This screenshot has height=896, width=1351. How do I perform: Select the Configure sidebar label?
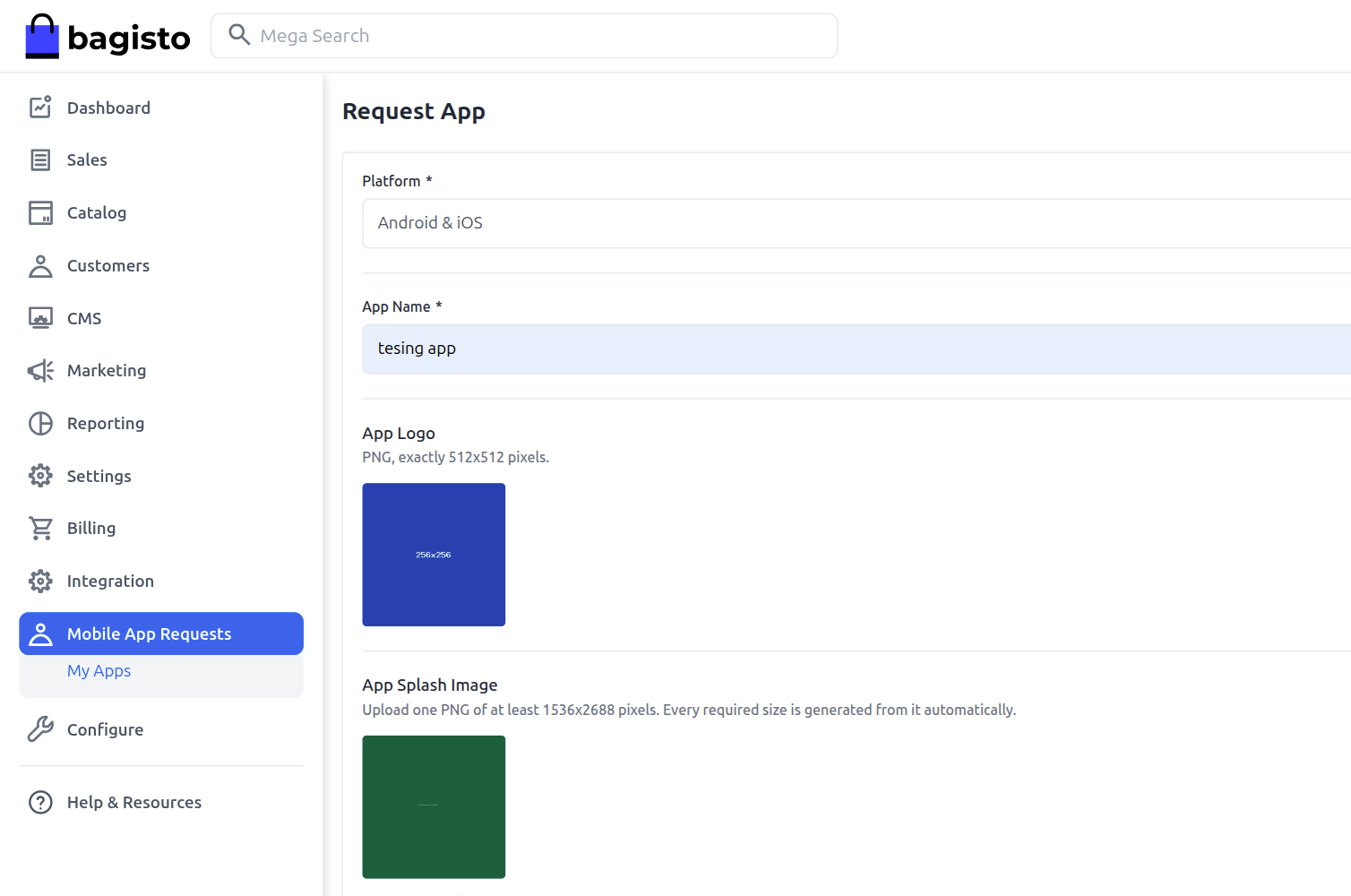(x=105, y=729)
